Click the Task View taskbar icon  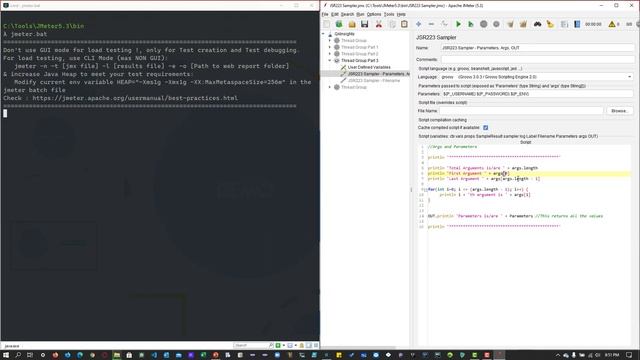pyautogui.click(x=30, y=355)
